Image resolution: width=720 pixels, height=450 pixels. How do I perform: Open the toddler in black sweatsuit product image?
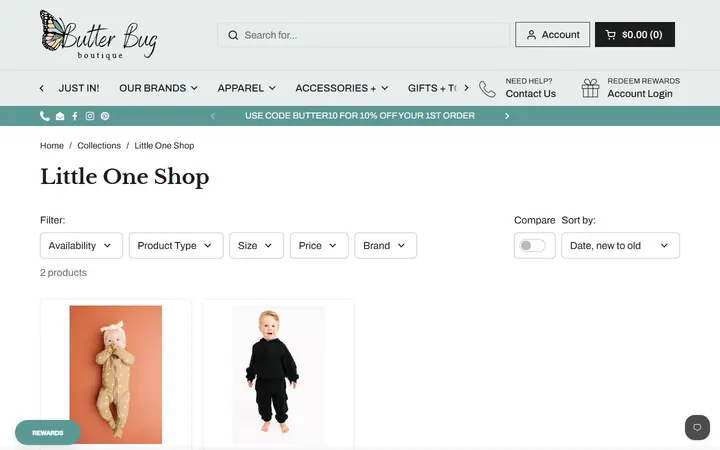[x=278, y=375]
